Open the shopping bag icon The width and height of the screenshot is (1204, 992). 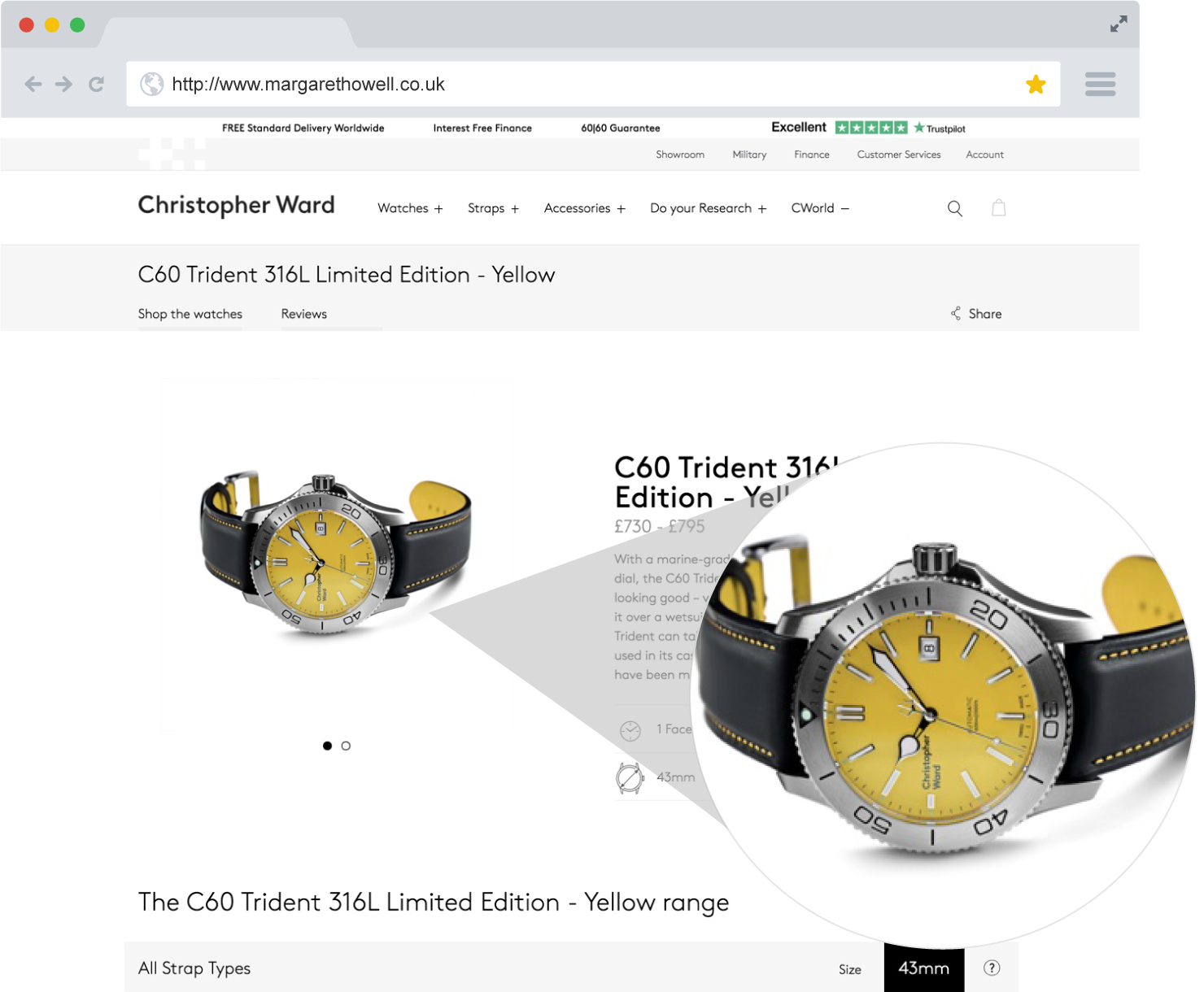pyautogui.click(x=999, y=208)
